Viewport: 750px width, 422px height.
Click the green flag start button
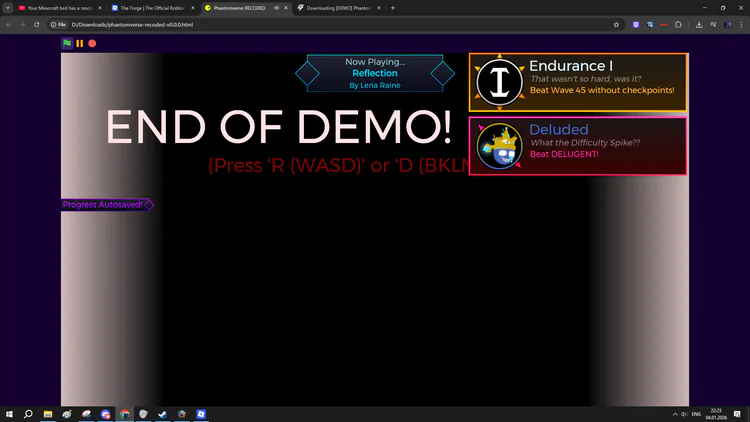point(67,43)
